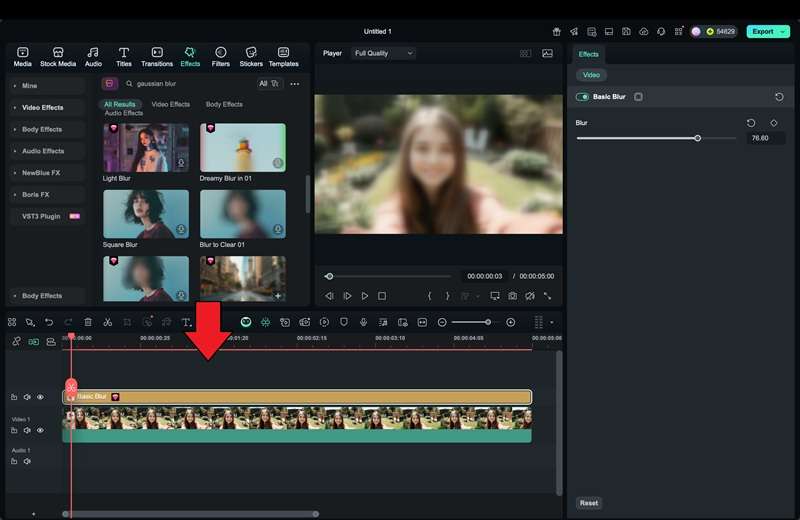
Task: Mute the Basic Blur effect track speaker icon
Action: [27, 397]
